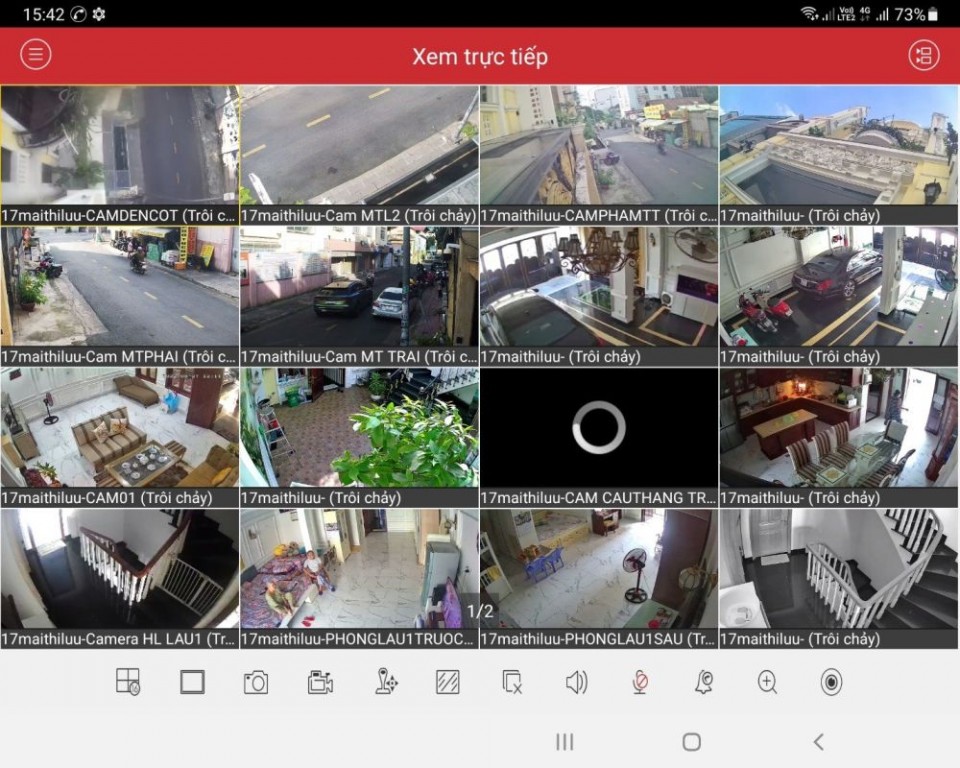Change the window division layout

coord(128,681)
